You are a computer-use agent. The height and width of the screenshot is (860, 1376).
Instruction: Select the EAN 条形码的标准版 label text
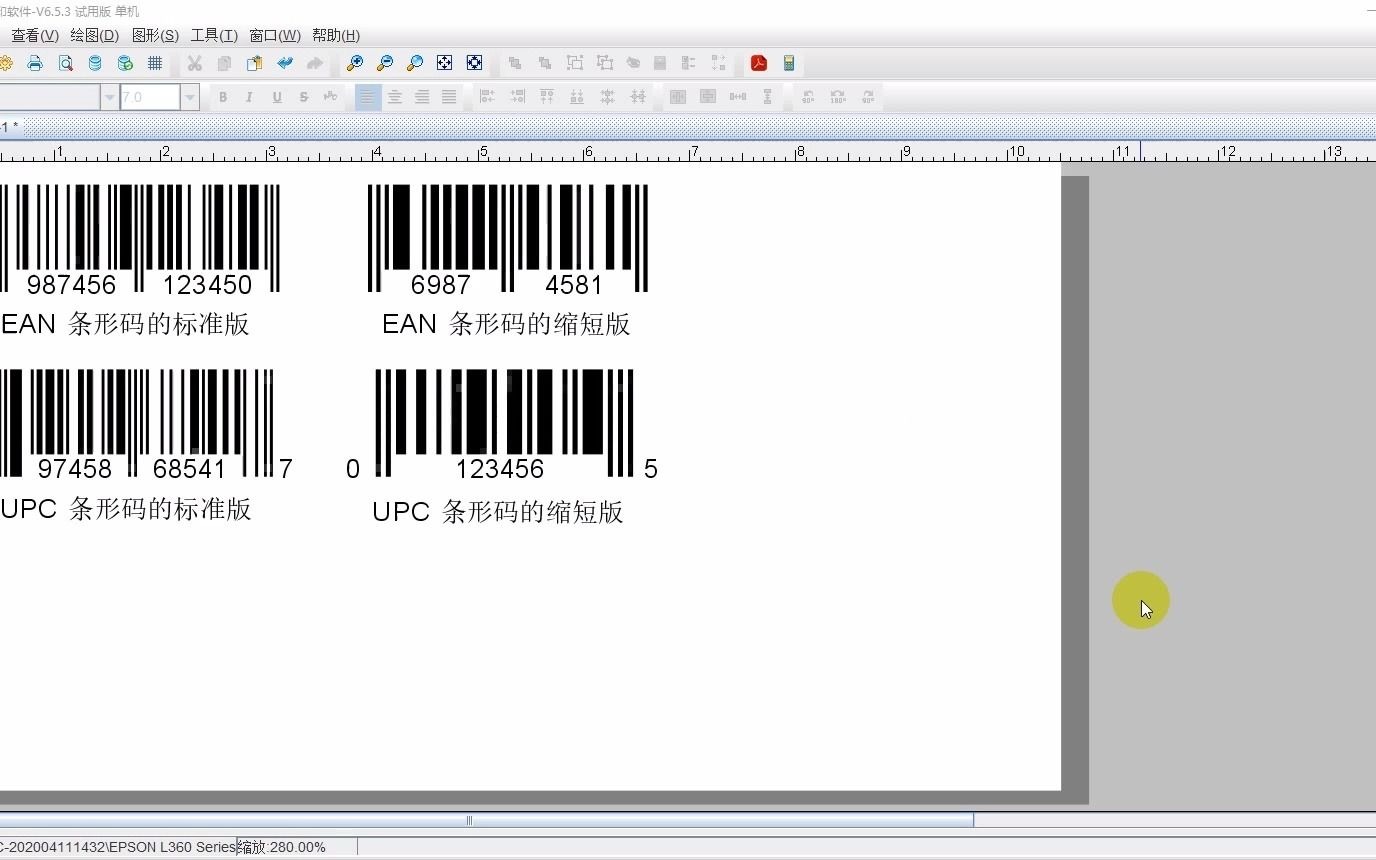[x=125, y=324]
